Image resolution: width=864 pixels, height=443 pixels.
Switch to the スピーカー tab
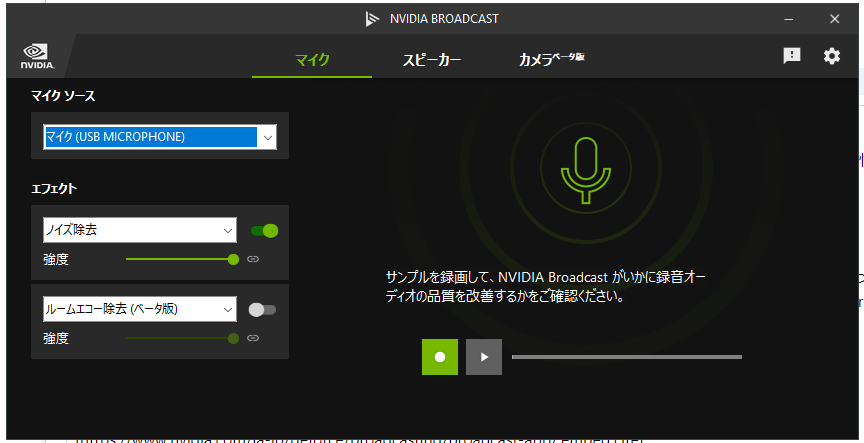tap(431, 60)
